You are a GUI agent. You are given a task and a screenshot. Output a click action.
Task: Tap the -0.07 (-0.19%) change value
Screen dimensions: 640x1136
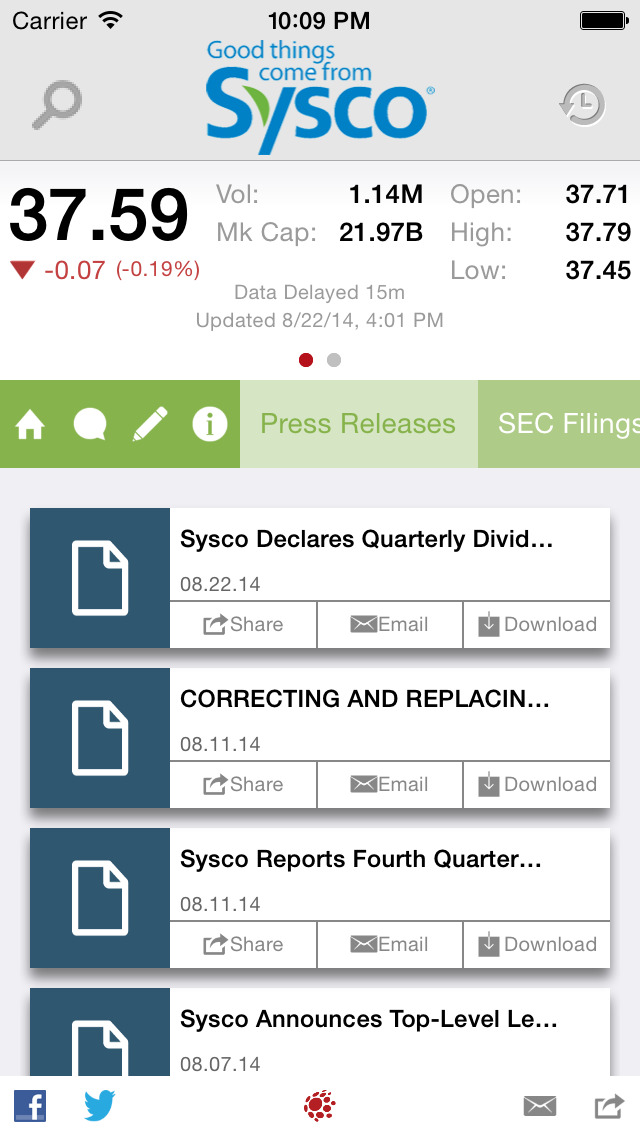pos(122,270)
